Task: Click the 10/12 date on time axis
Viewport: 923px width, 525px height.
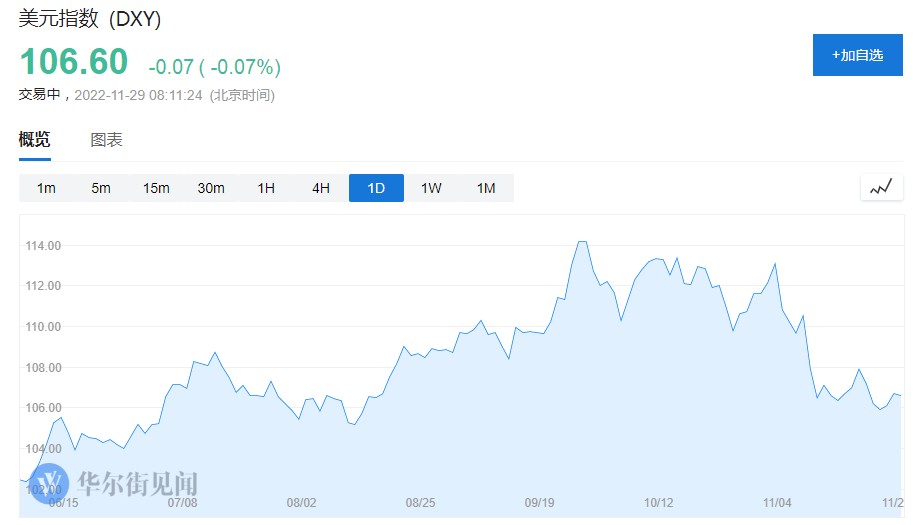Action: [x=658, y=503]
